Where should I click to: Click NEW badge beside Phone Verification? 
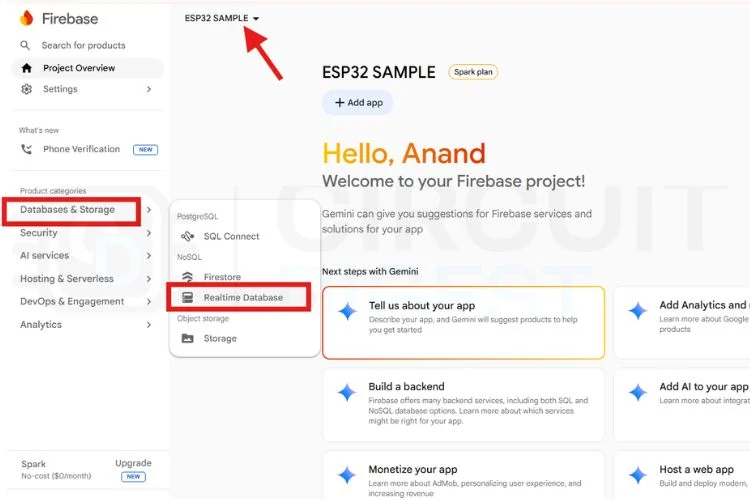pyautogui.click(x=145, y=149)
